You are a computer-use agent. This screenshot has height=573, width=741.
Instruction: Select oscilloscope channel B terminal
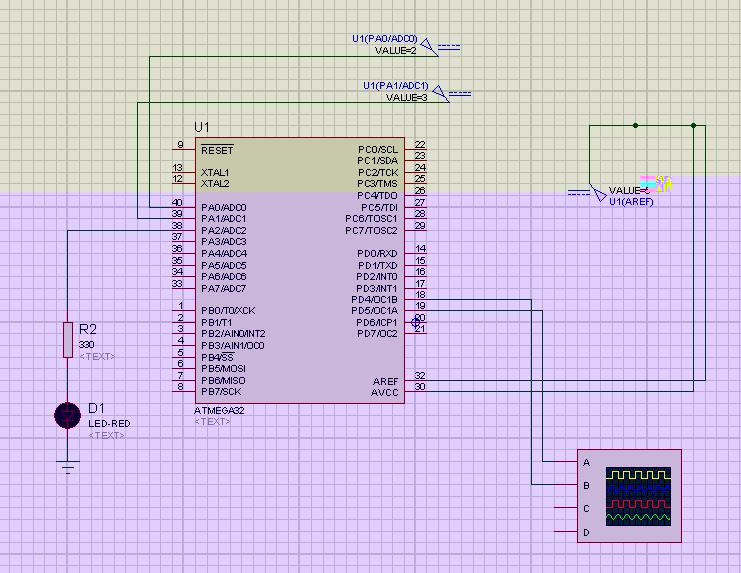586,485
